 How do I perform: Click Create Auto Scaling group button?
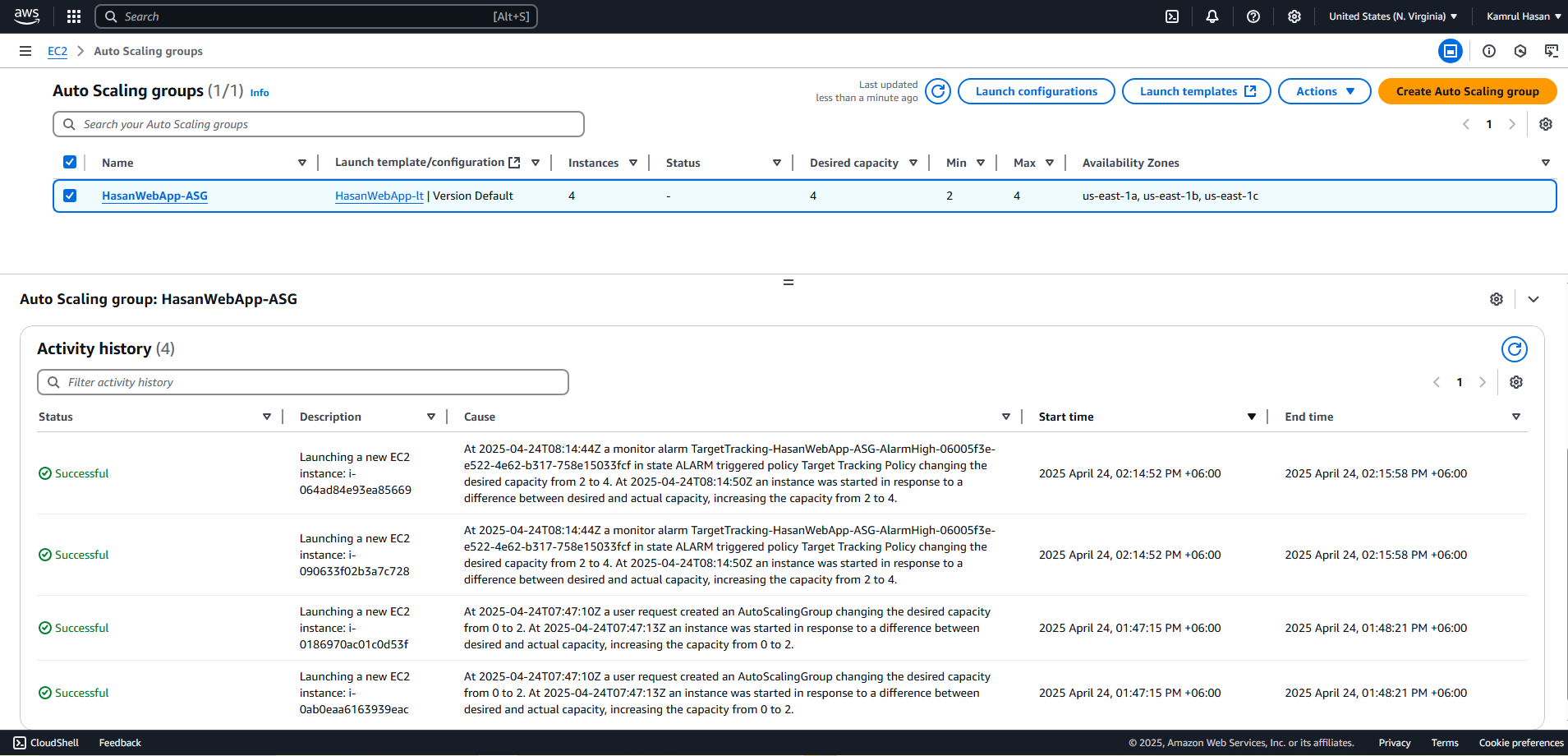pos(1467,91)
